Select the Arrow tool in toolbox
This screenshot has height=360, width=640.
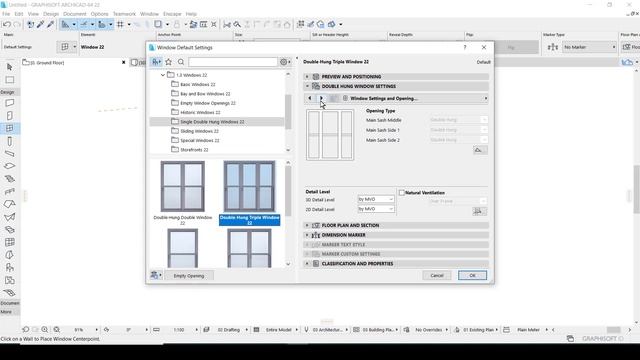[10, 67]
